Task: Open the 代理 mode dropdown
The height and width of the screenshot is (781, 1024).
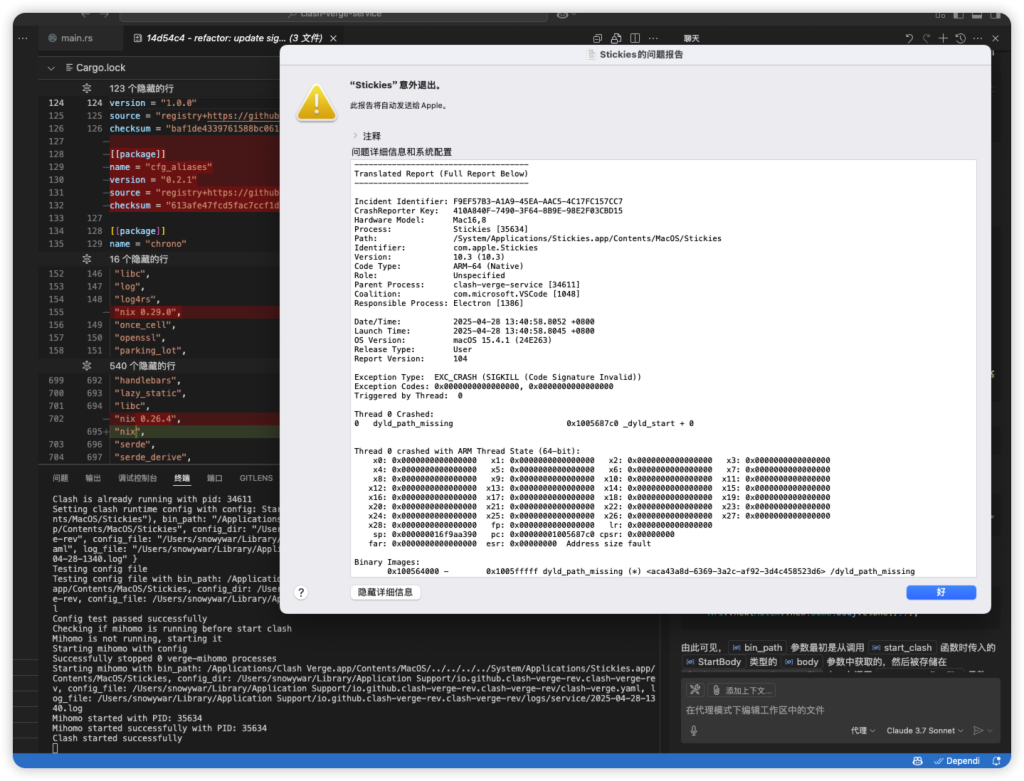Action: tap(862, 731)
